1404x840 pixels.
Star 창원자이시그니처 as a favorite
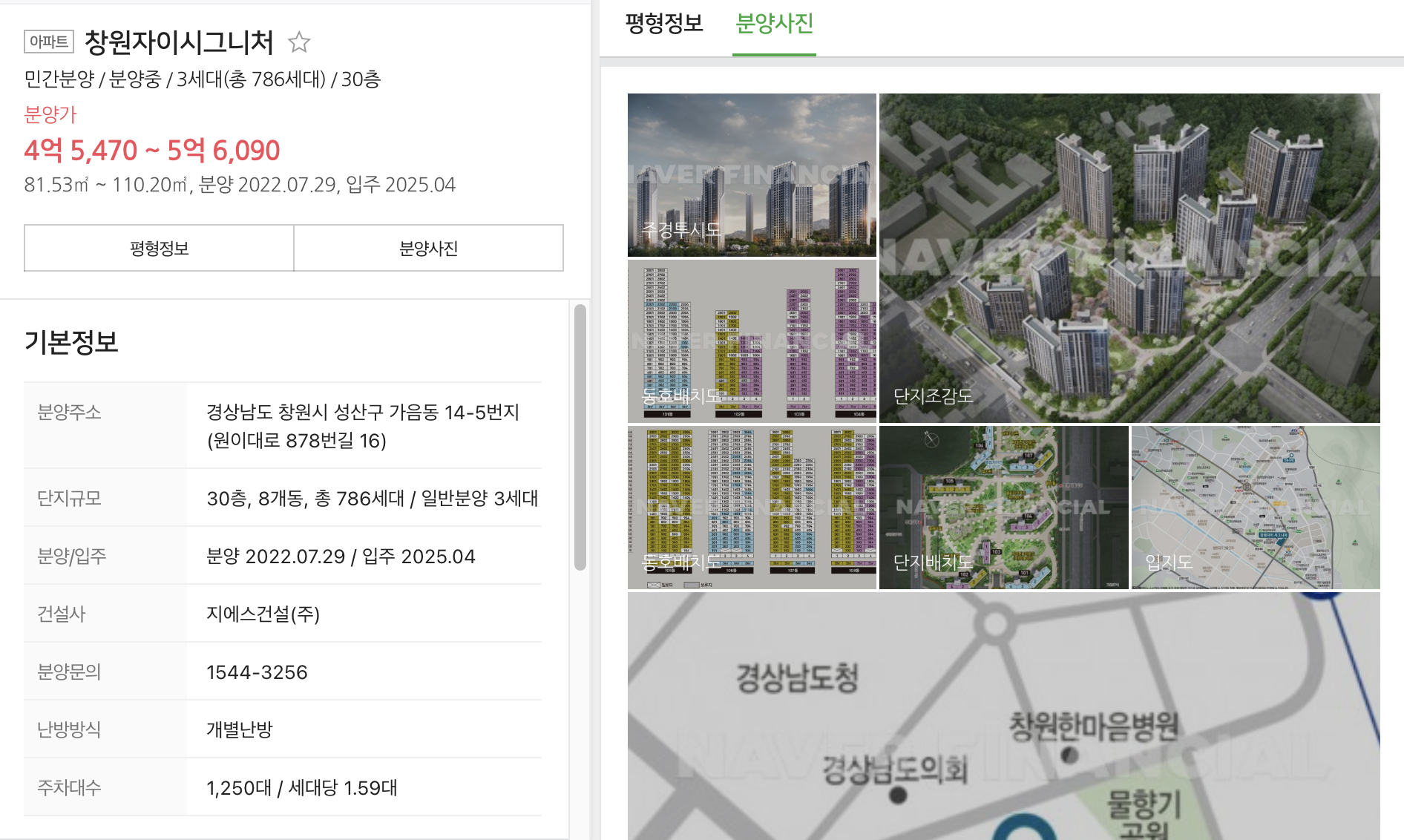coord(299,42)
